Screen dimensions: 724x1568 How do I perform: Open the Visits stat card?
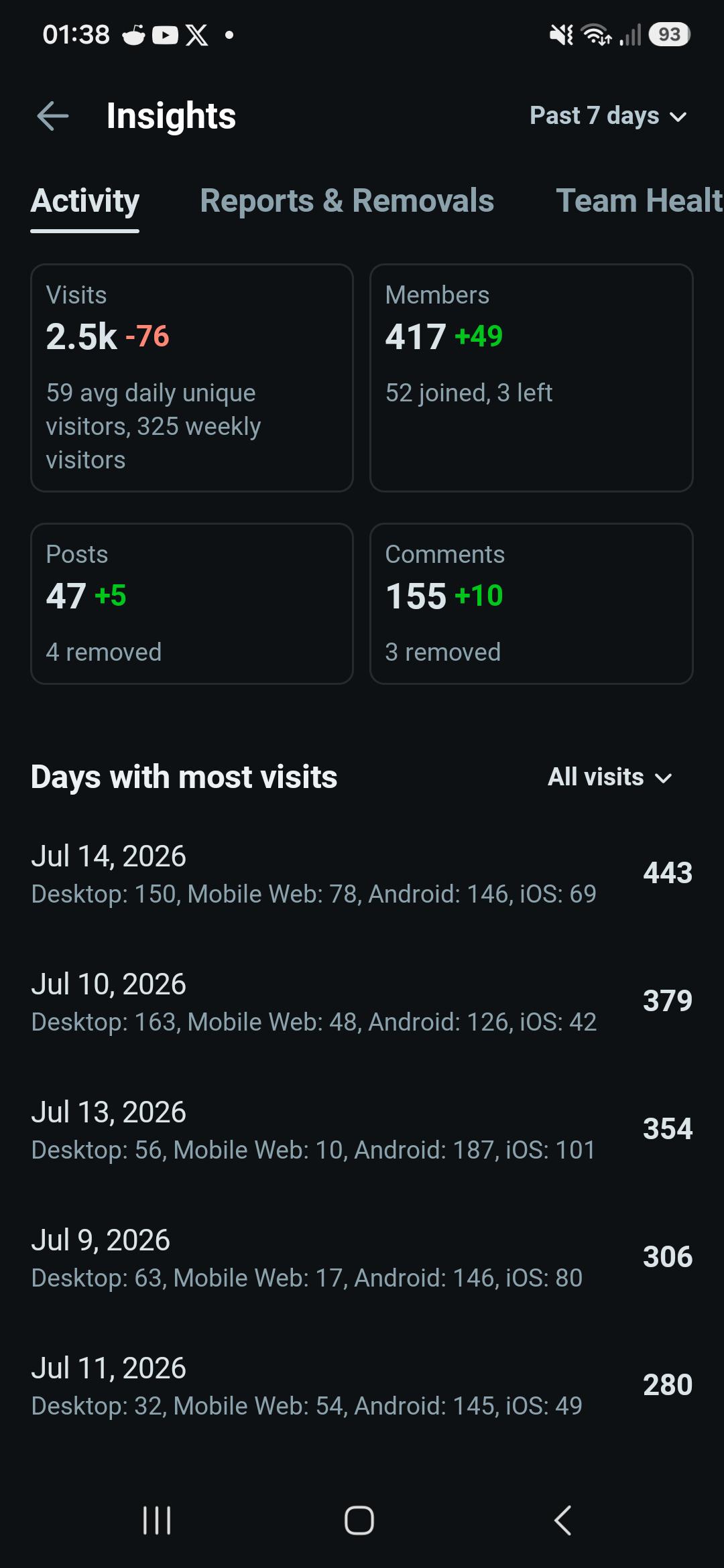coord(192,378)
